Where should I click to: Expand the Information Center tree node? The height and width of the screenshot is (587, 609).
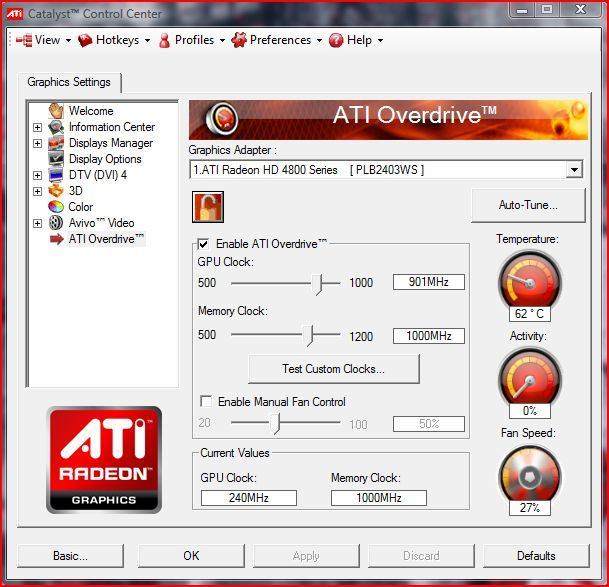[x=37, y=127]
